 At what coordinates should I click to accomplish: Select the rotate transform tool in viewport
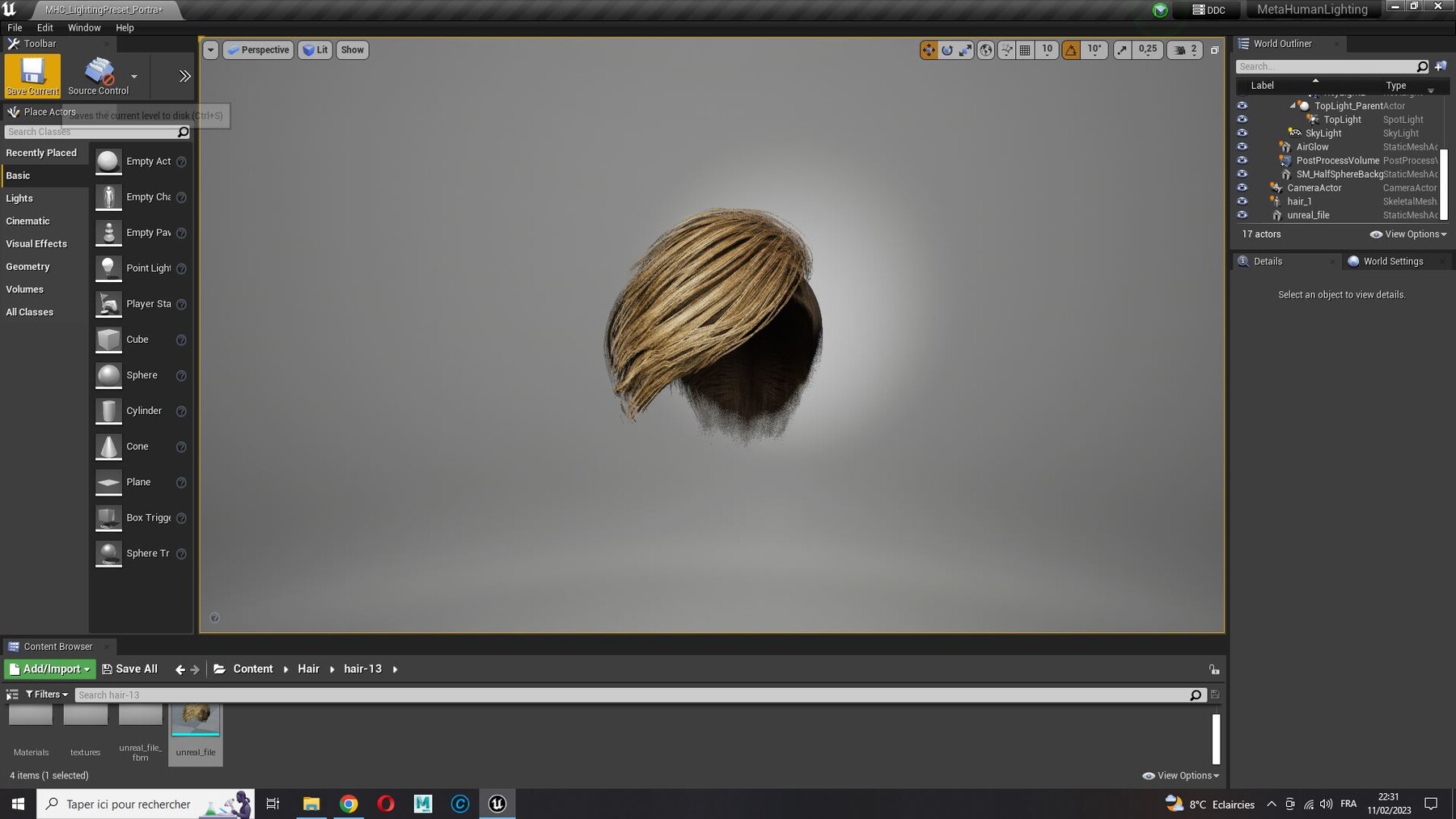pyautogui.click(x=947, y=50)
